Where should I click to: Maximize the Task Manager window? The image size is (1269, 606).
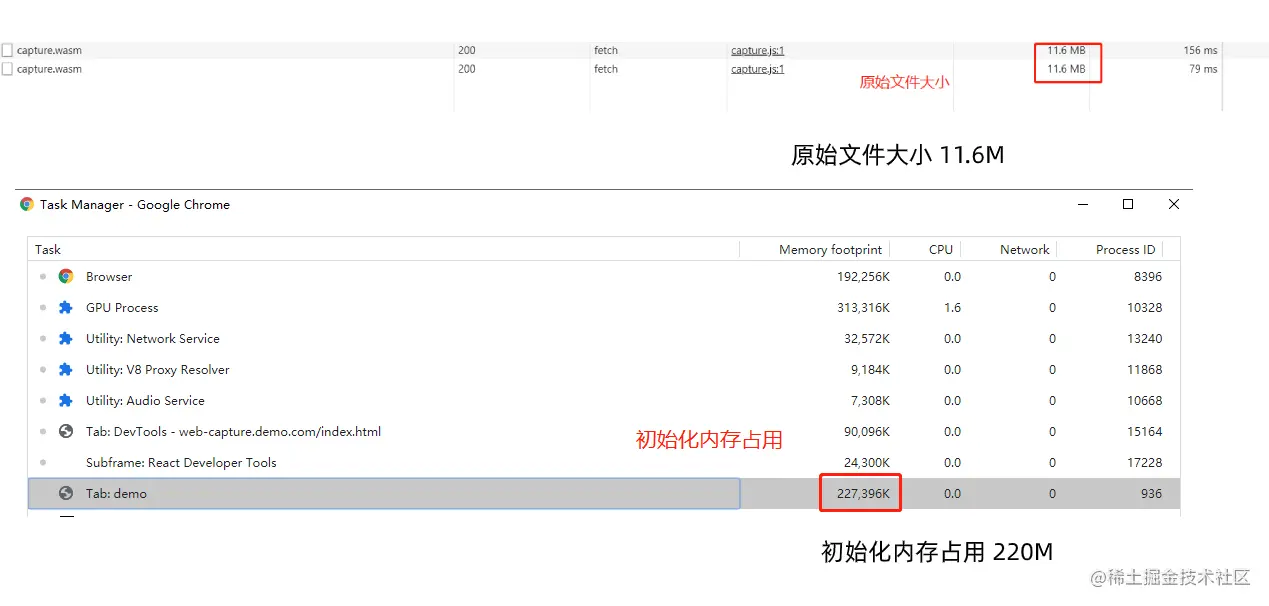coord(1128,204)
